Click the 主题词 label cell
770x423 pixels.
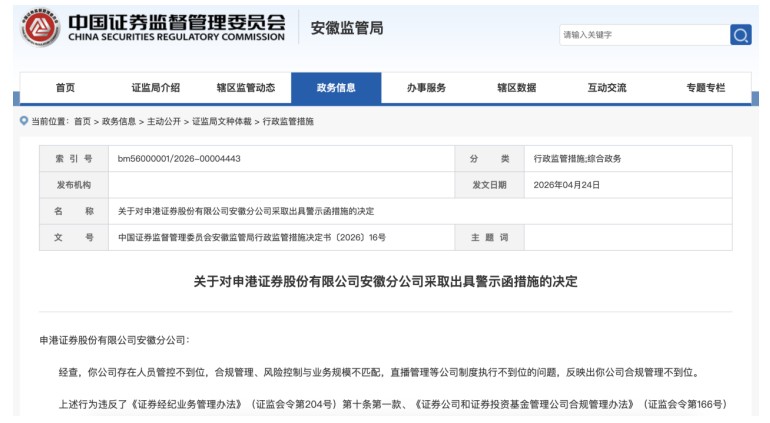(490, 237)
